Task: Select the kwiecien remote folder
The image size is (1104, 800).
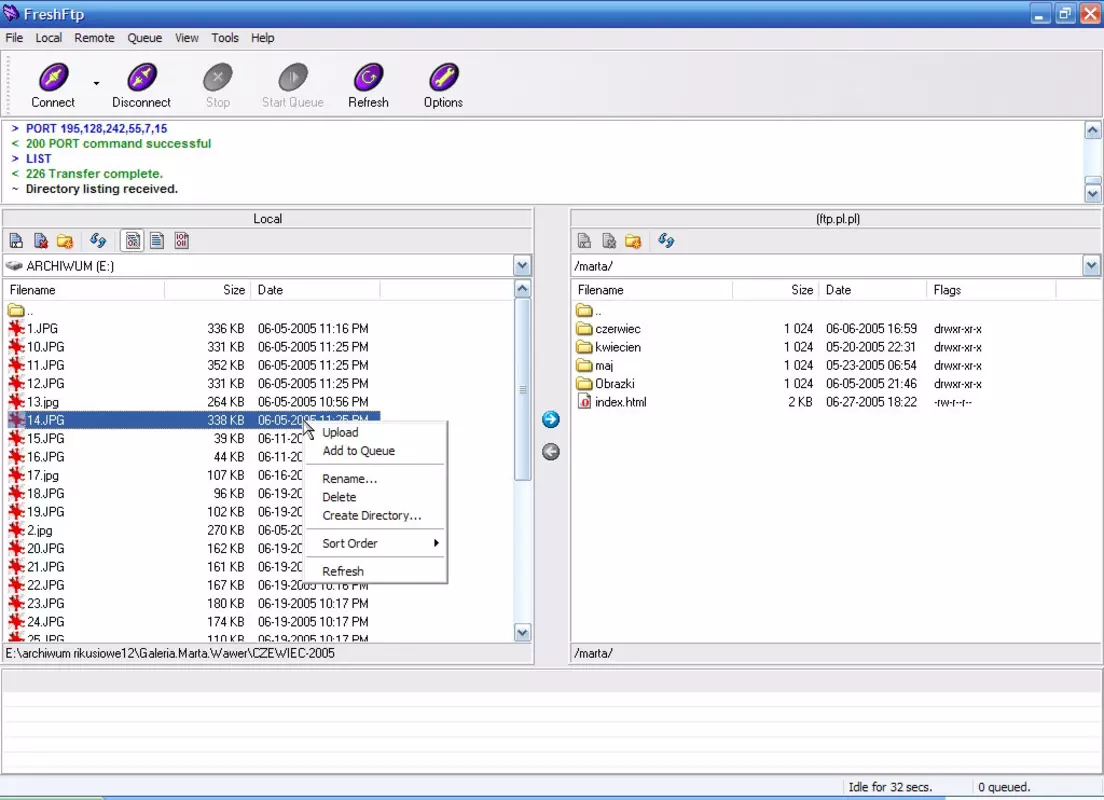Action: click(x=608, y=347)
